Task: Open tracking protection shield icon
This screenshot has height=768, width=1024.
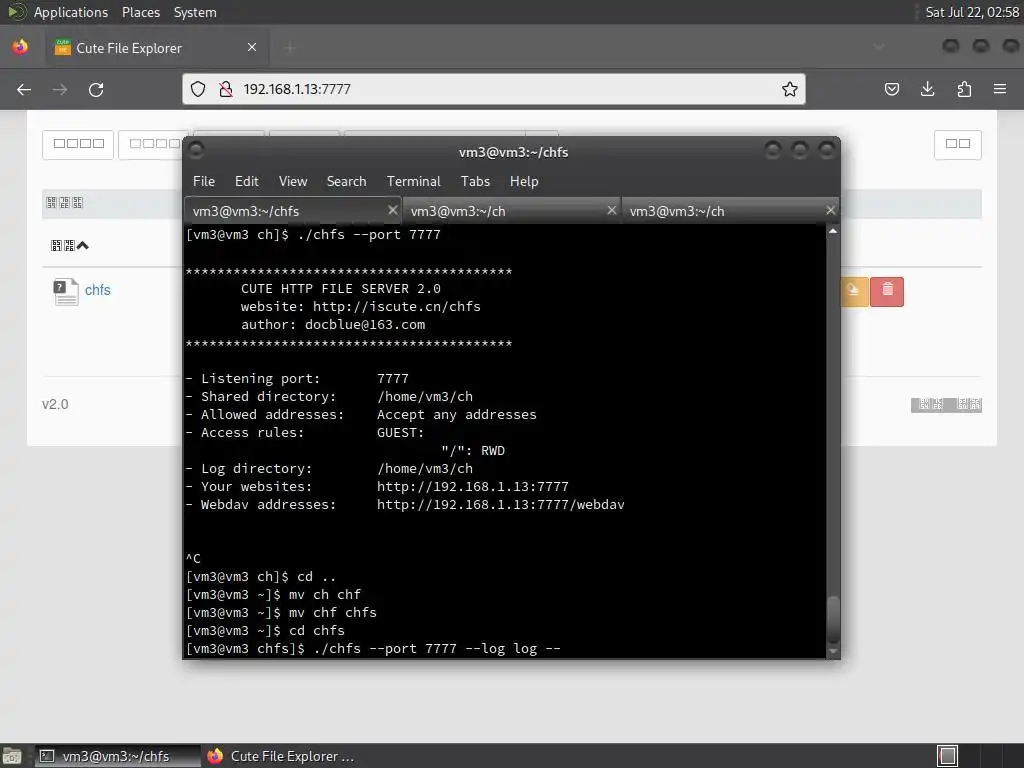Action: click(x=198, y=89)
